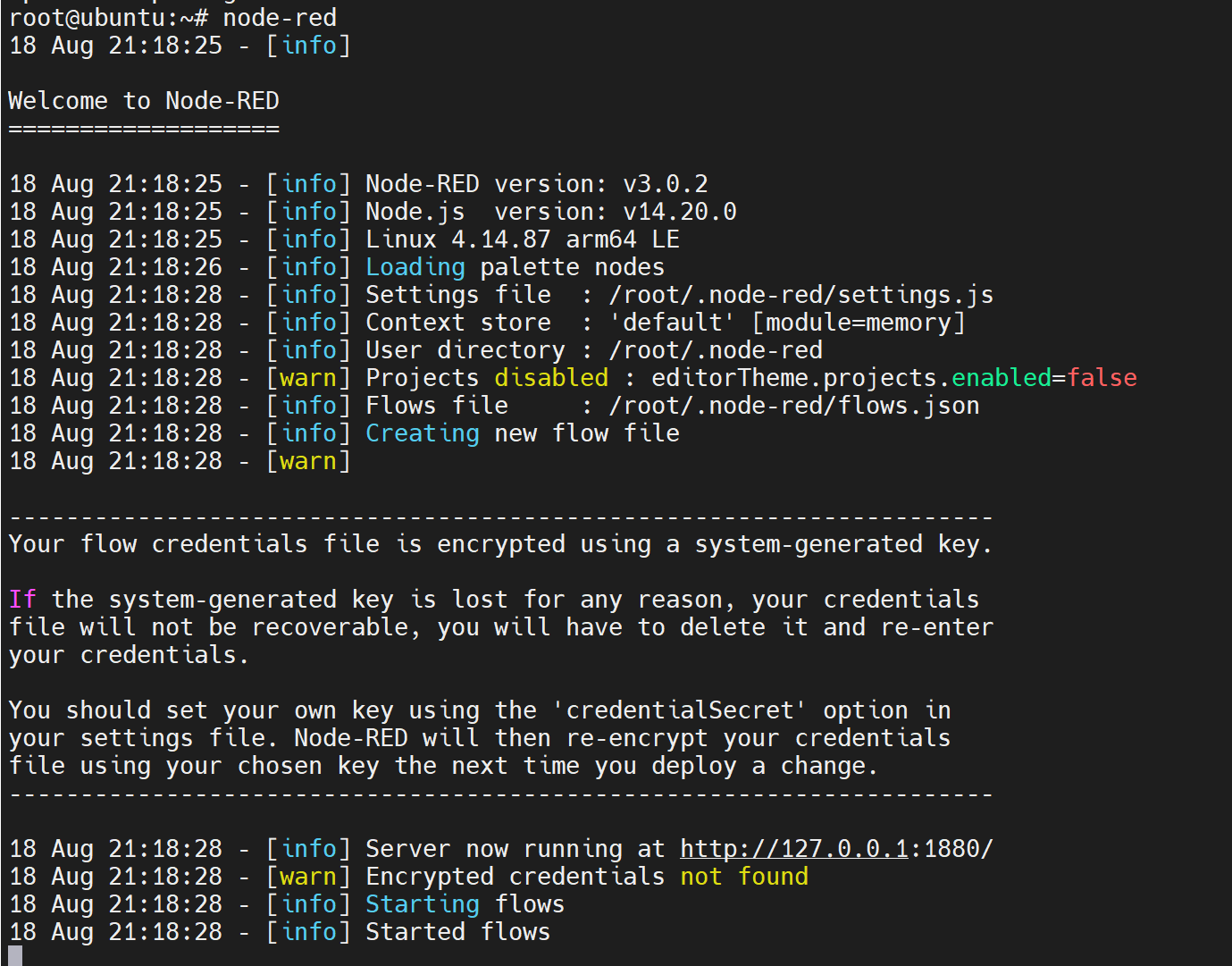Click the 'Started flows' message
The width and height of the screenshot is (1232, 966).
pos(458,932)
